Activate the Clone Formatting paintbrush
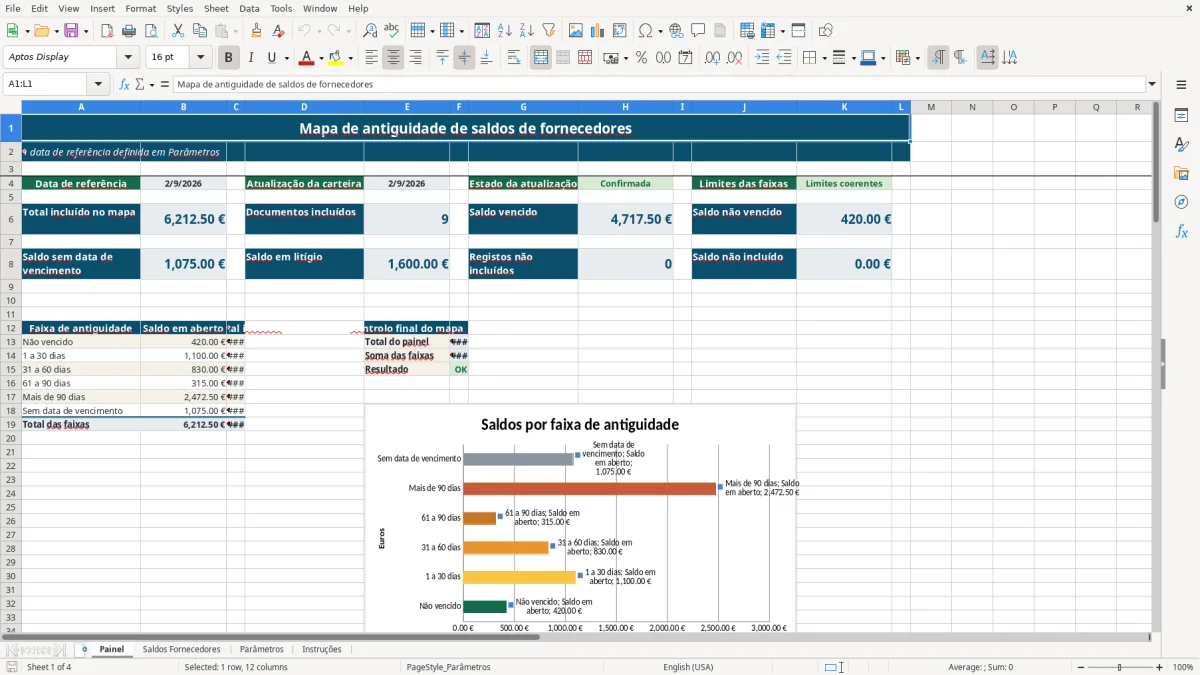Screen dimensions: 1200x675 click(x=256, y=31)
